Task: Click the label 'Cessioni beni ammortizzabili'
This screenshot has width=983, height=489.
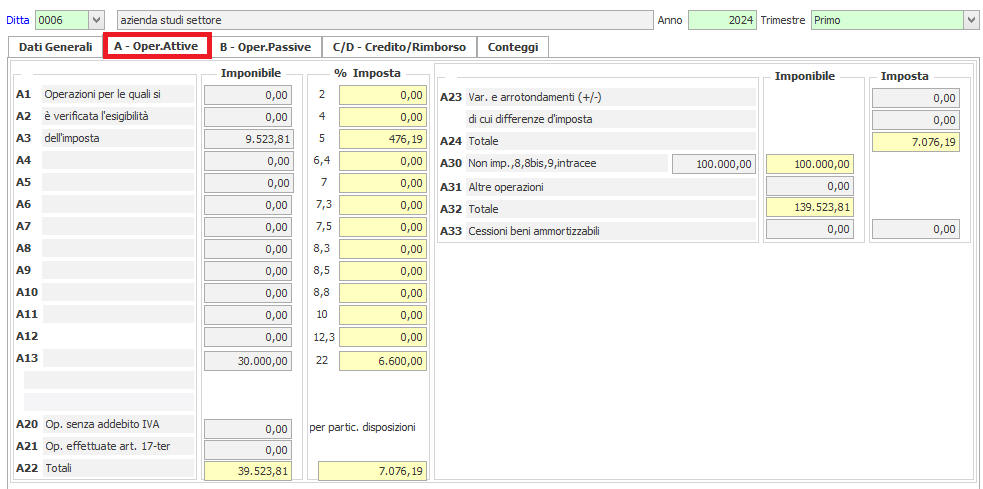Action: coord(534,231)
